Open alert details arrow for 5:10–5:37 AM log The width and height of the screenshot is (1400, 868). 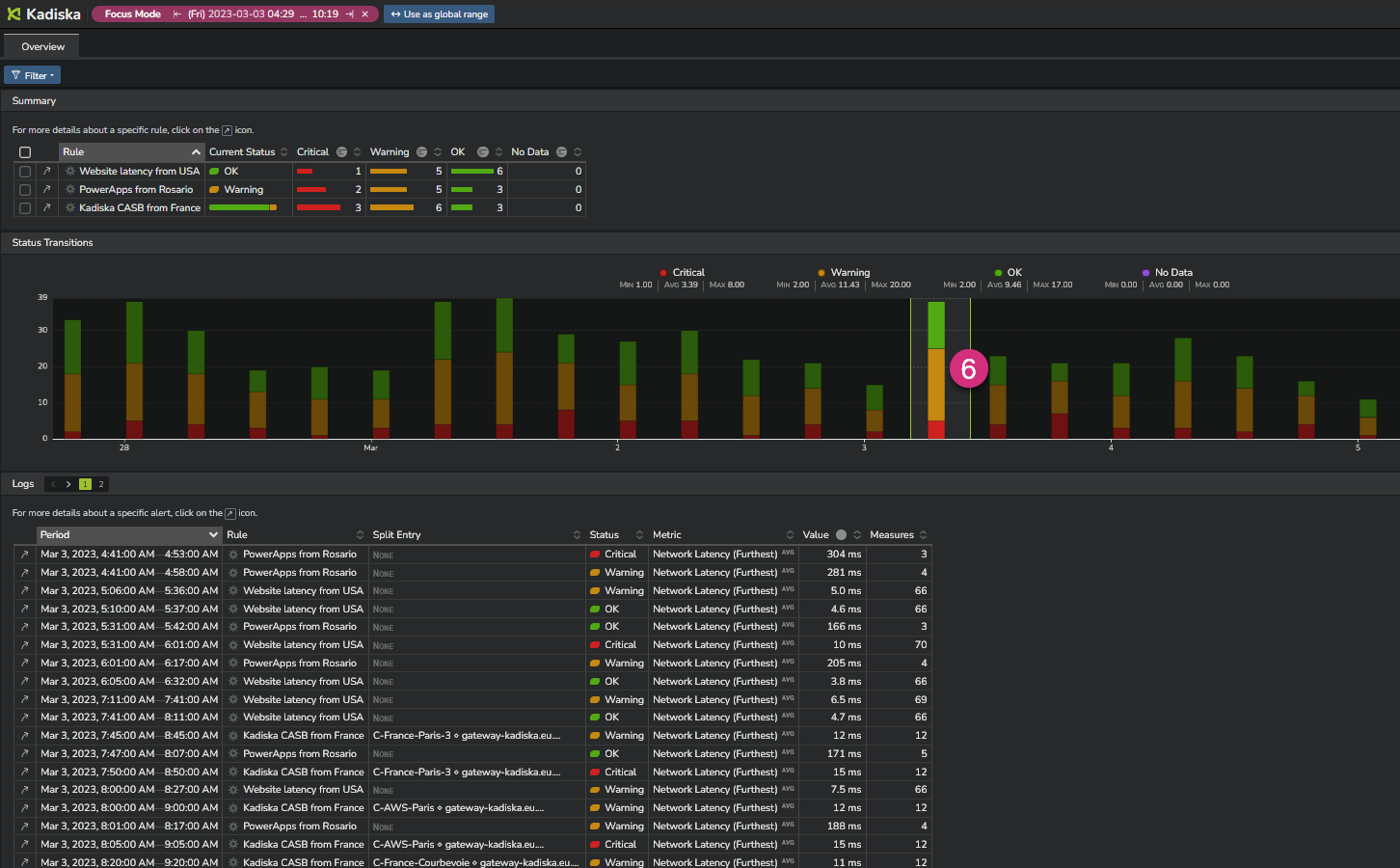[24, 610]
